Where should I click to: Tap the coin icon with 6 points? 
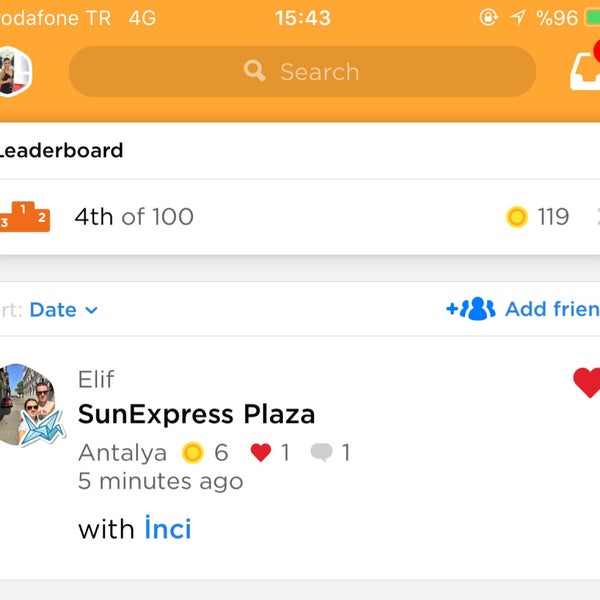(192, 453)
